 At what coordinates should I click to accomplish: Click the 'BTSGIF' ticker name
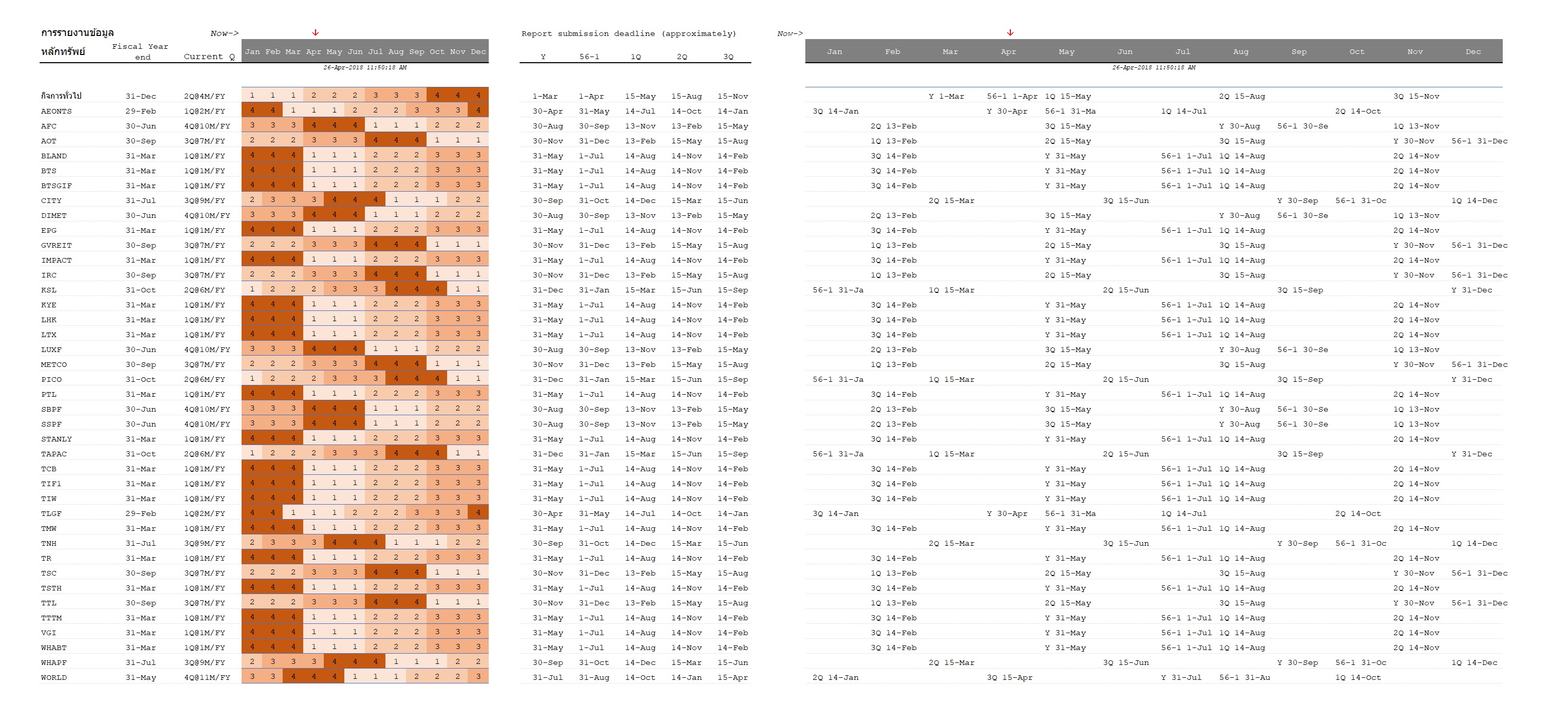click(x=56, y=186)
